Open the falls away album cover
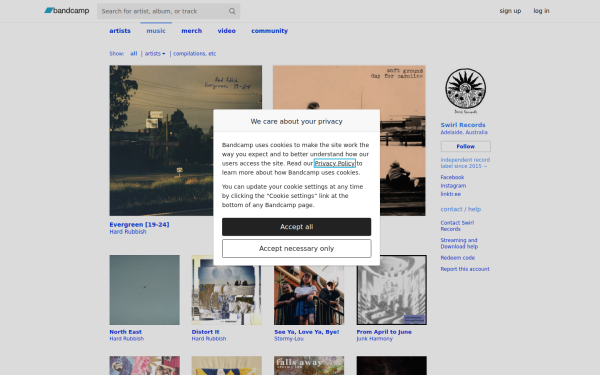The image size is (600, 375). pos(309,365)
